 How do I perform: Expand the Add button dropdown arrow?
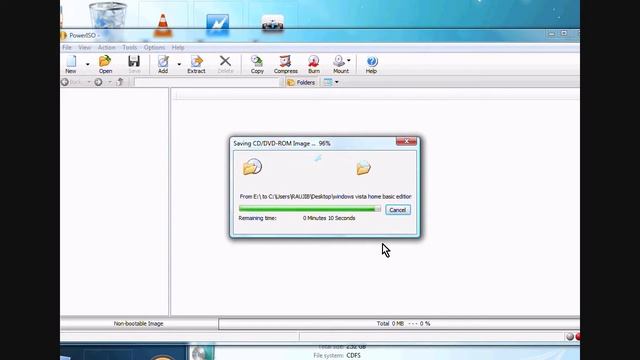(x=179, y=64)
